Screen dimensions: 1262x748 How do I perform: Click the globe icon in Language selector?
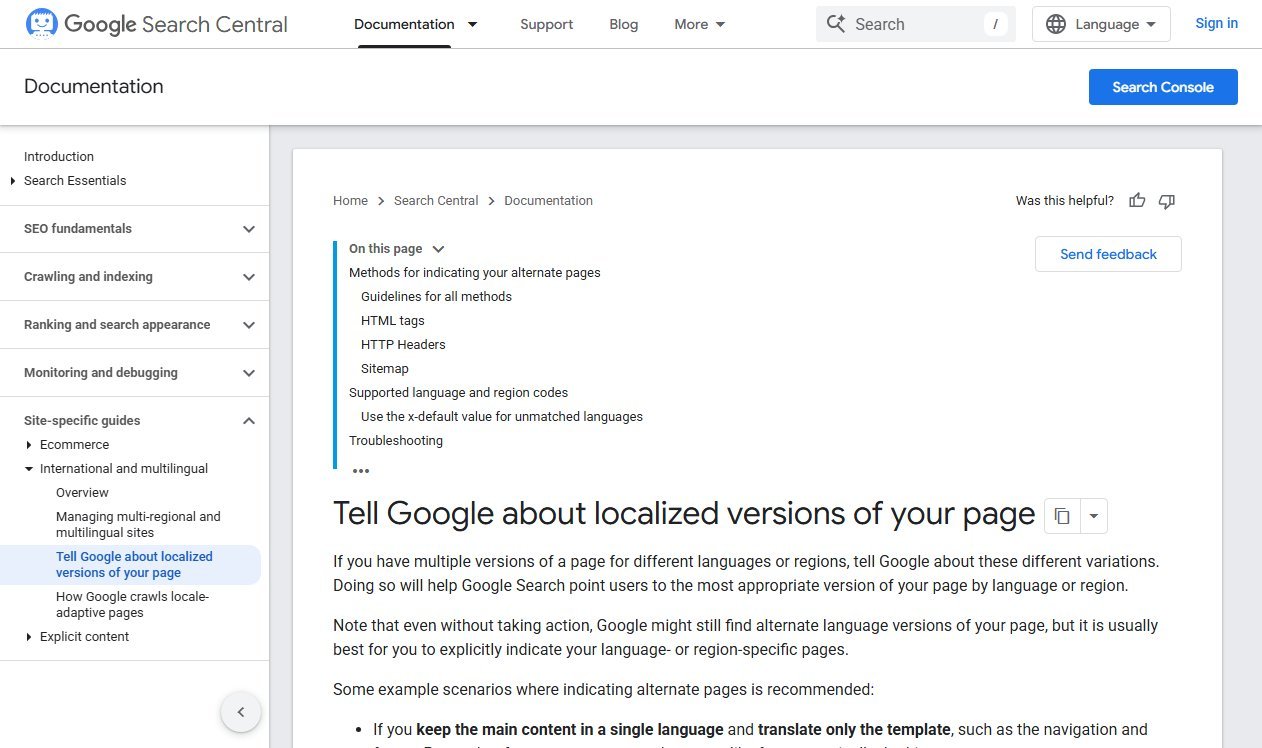coord(1056,24)
